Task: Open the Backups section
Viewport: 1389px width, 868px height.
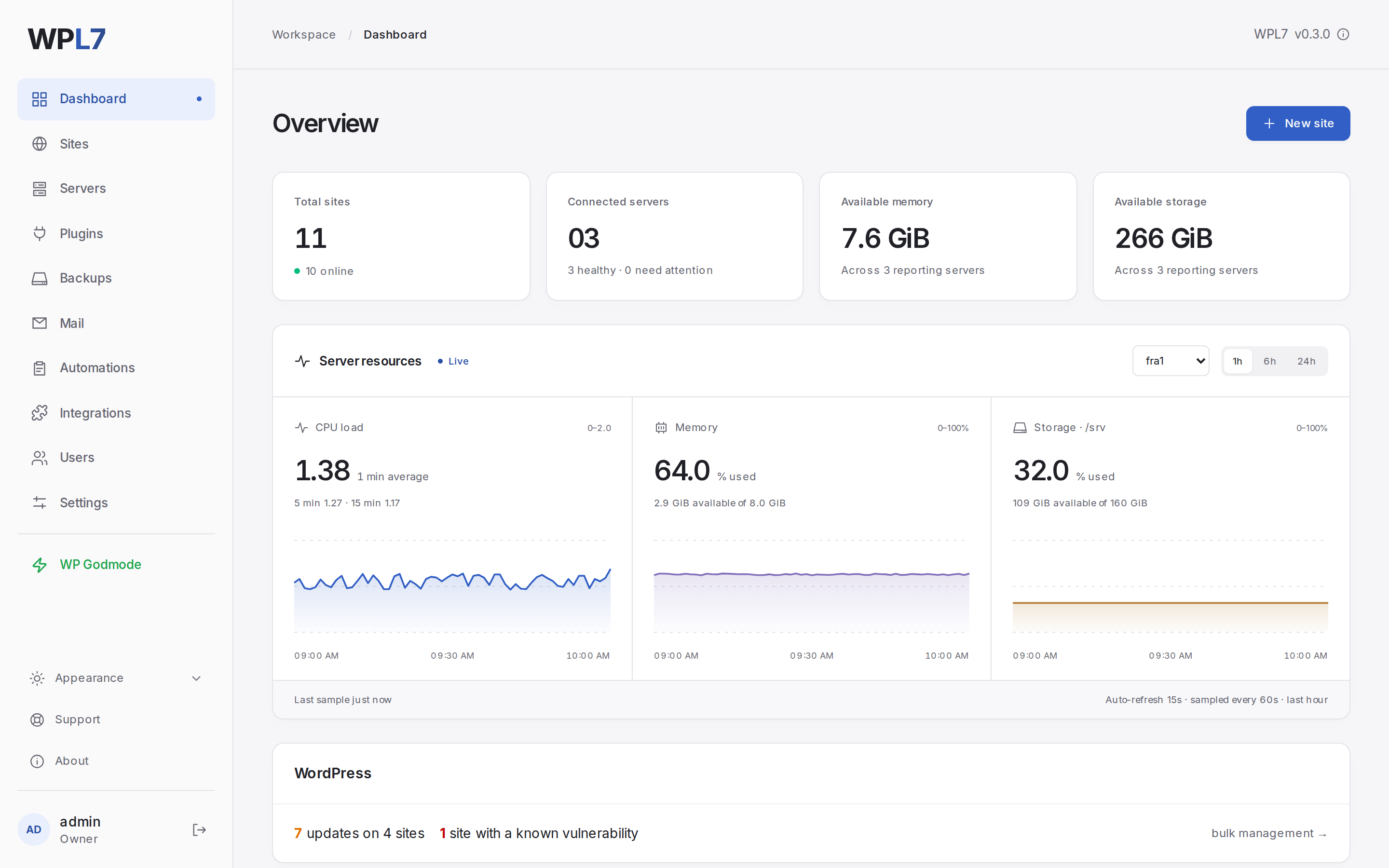Action: (x=116, y=278)
